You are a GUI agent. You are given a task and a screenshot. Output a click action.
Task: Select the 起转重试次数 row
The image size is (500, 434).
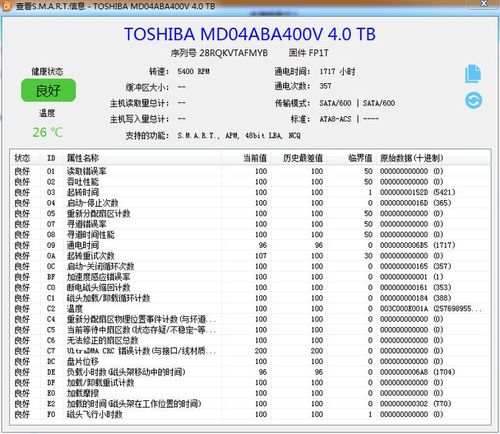pos(250,256)
